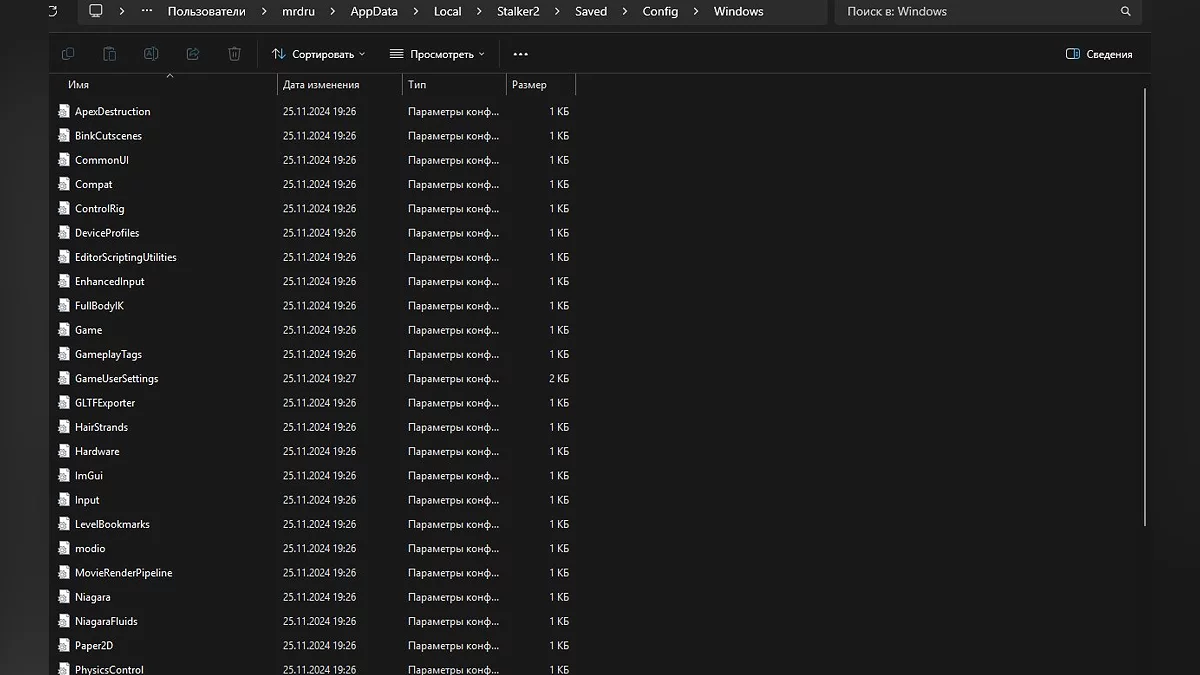The image size is (1200, 675).
Task: Open the Сортировать dropdown
Action: coord(318,54)
